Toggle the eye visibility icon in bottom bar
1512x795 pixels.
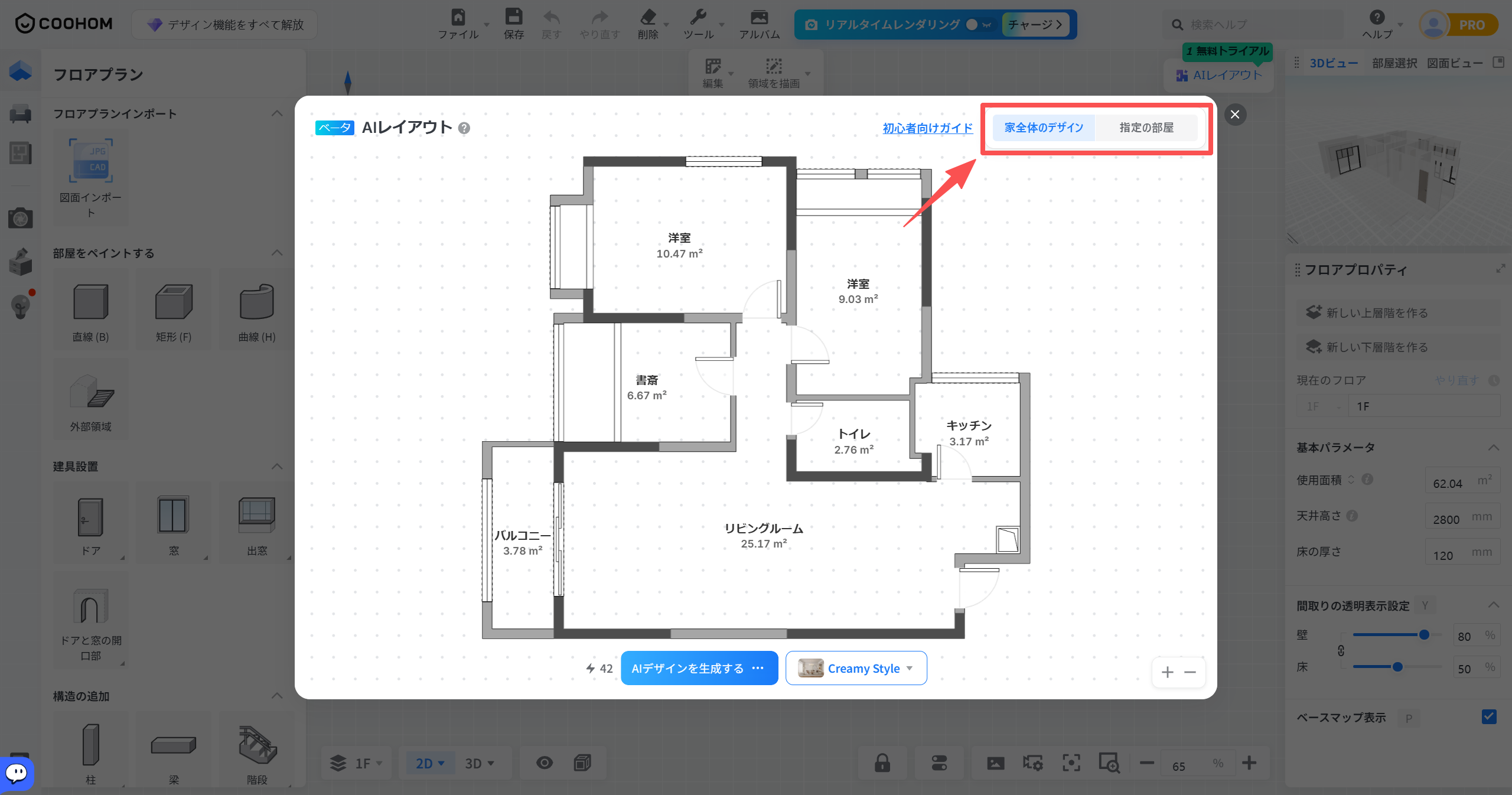click(545, 763)
